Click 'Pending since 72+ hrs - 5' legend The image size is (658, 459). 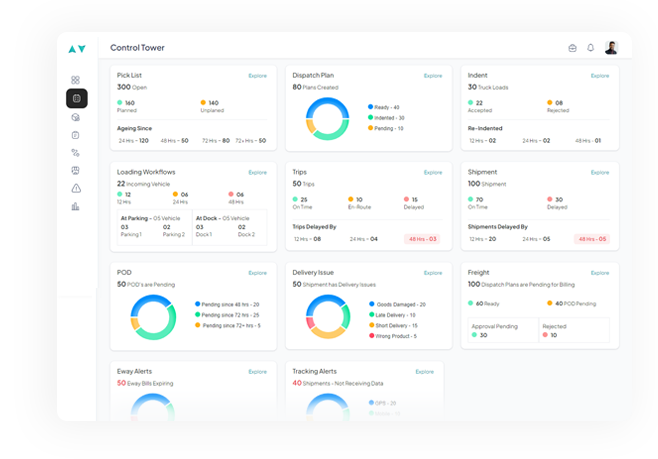[228, 326]
